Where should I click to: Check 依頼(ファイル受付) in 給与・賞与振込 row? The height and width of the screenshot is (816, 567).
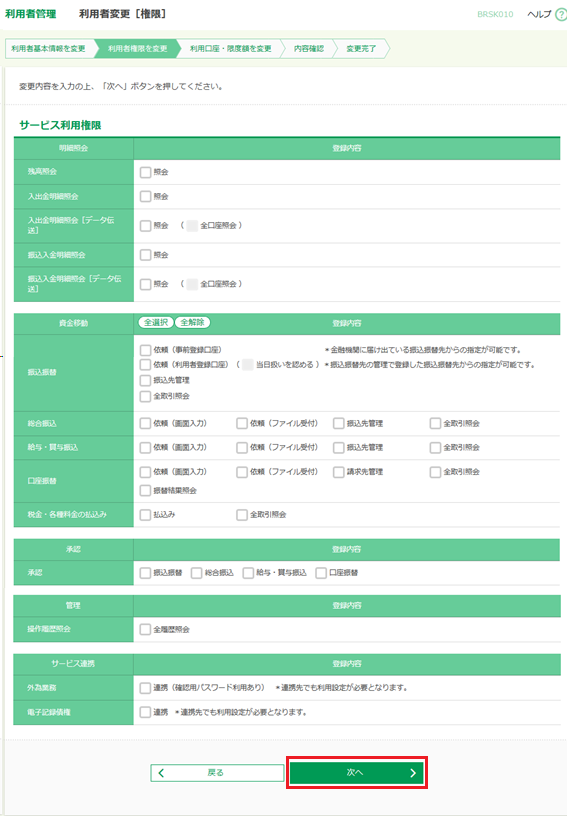click(x=242, y=447)
